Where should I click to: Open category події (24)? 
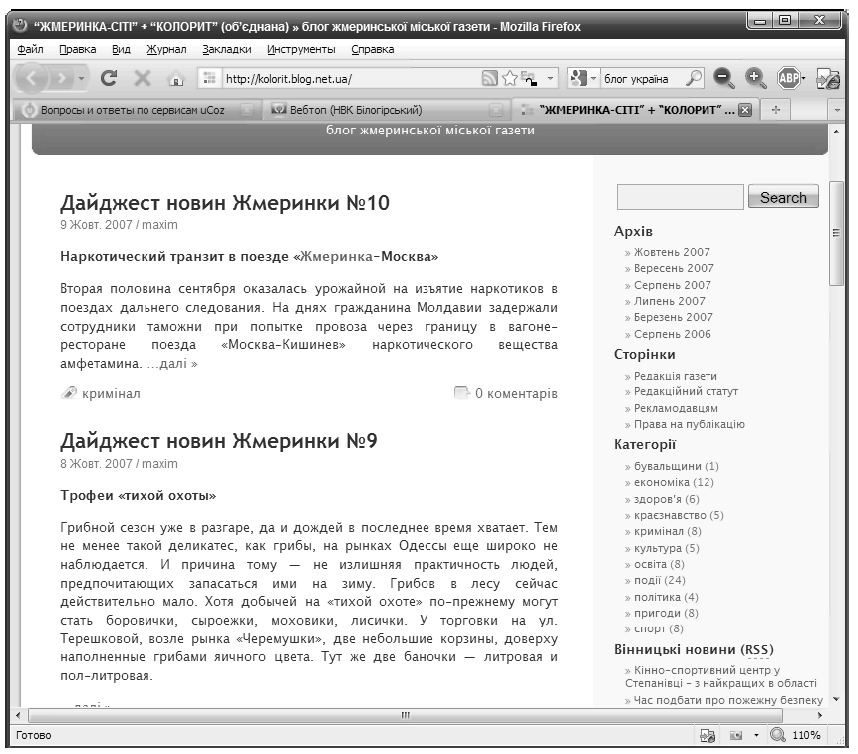tap(659, 580)
